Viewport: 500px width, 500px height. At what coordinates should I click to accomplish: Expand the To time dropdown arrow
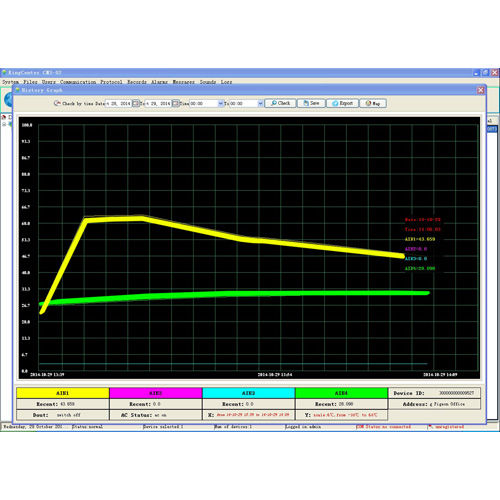[x=260, y=104]
